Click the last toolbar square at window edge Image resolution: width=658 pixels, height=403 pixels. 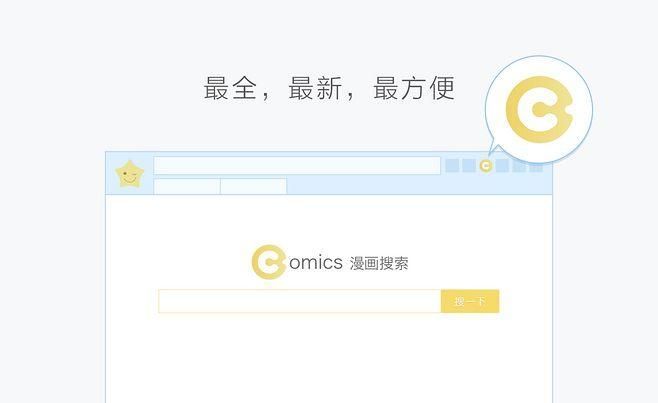click(x=536, y=167)
